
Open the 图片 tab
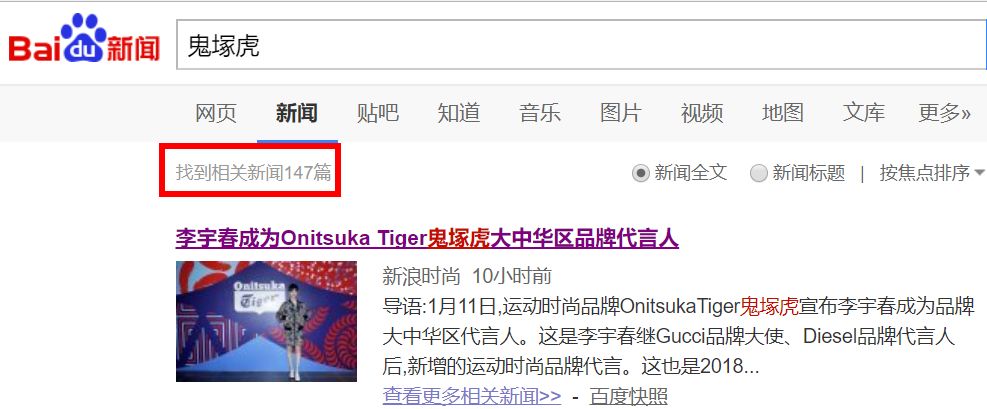click(621, 113)
